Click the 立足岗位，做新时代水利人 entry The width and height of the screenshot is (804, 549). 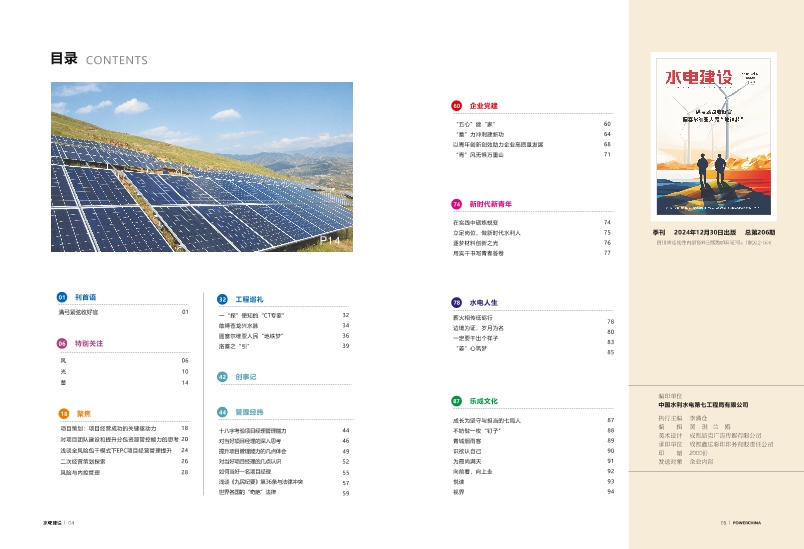487,233
